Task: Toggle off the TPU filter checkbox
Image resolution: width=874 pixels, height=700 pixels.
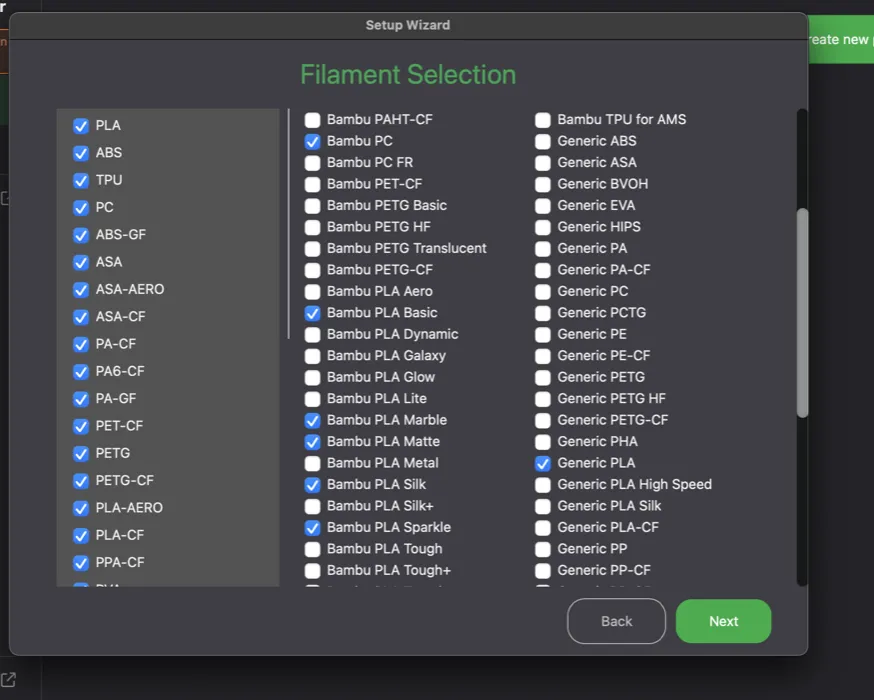Action: click(x=81, y=180)
